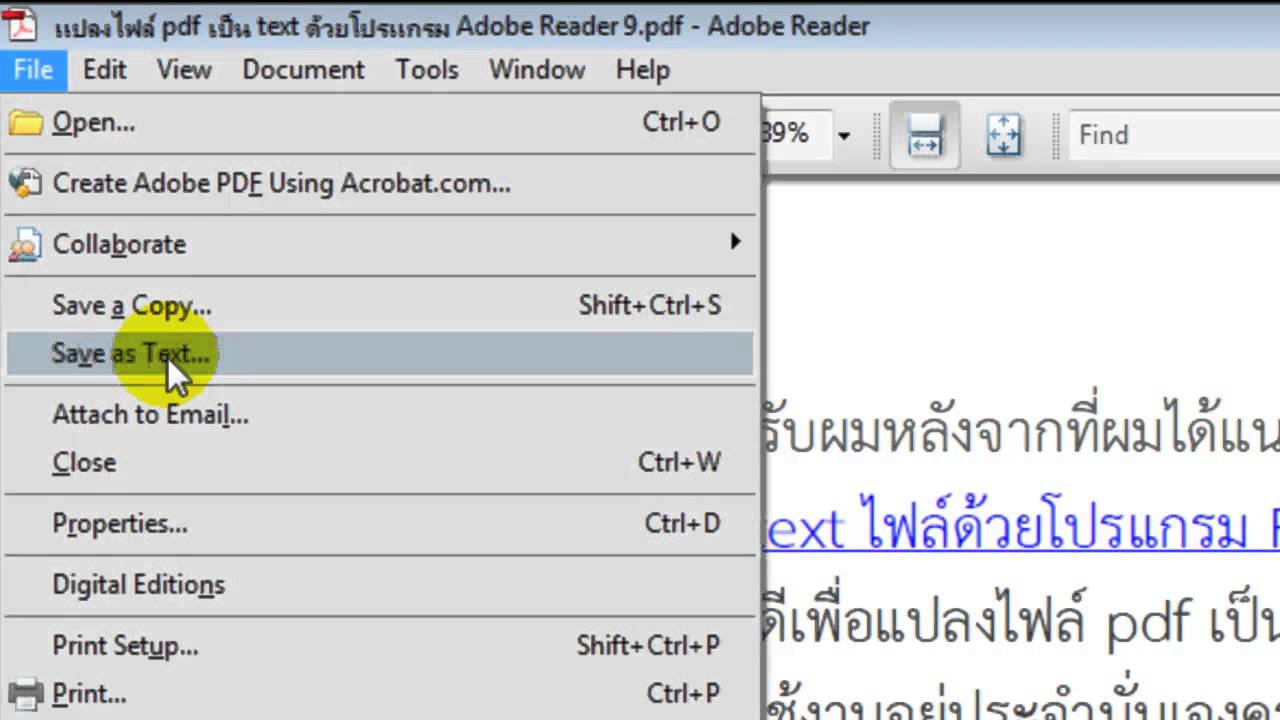1280x720 pixels.
Task: Choose Print... menu entry
Action: pyautogui.click(x=380, y=693)
